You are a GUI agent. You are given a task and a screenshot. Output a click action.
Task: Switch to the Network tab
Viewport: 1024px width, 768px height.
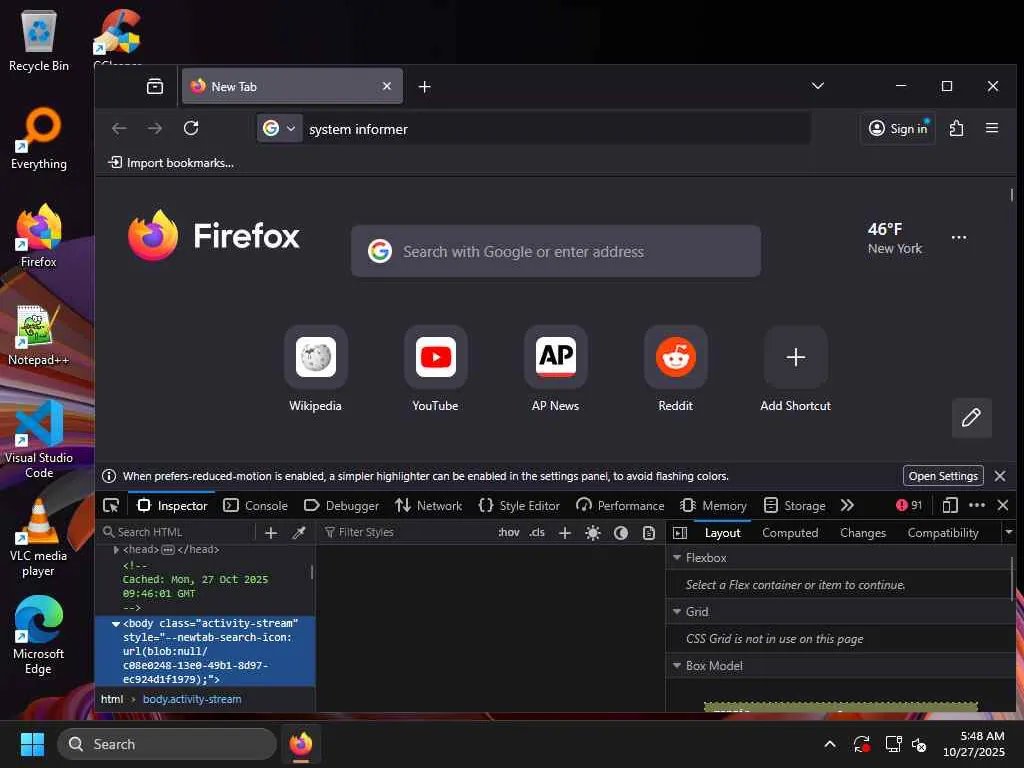tap(428, 505)
